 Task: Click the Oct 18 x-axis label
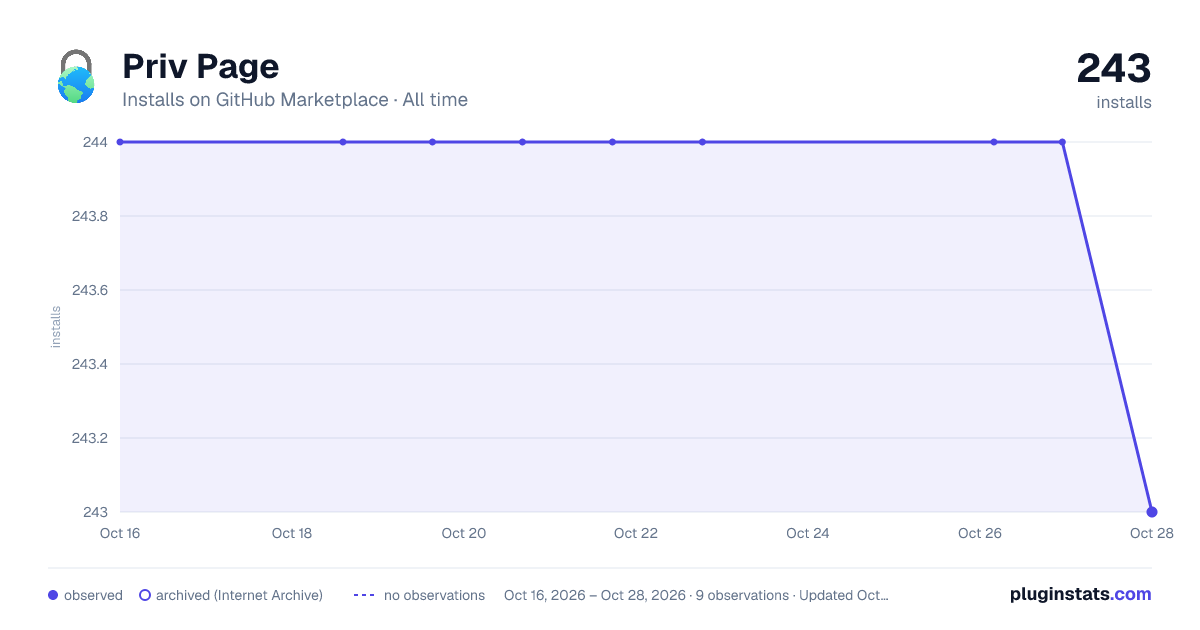[x=292, y=533]
